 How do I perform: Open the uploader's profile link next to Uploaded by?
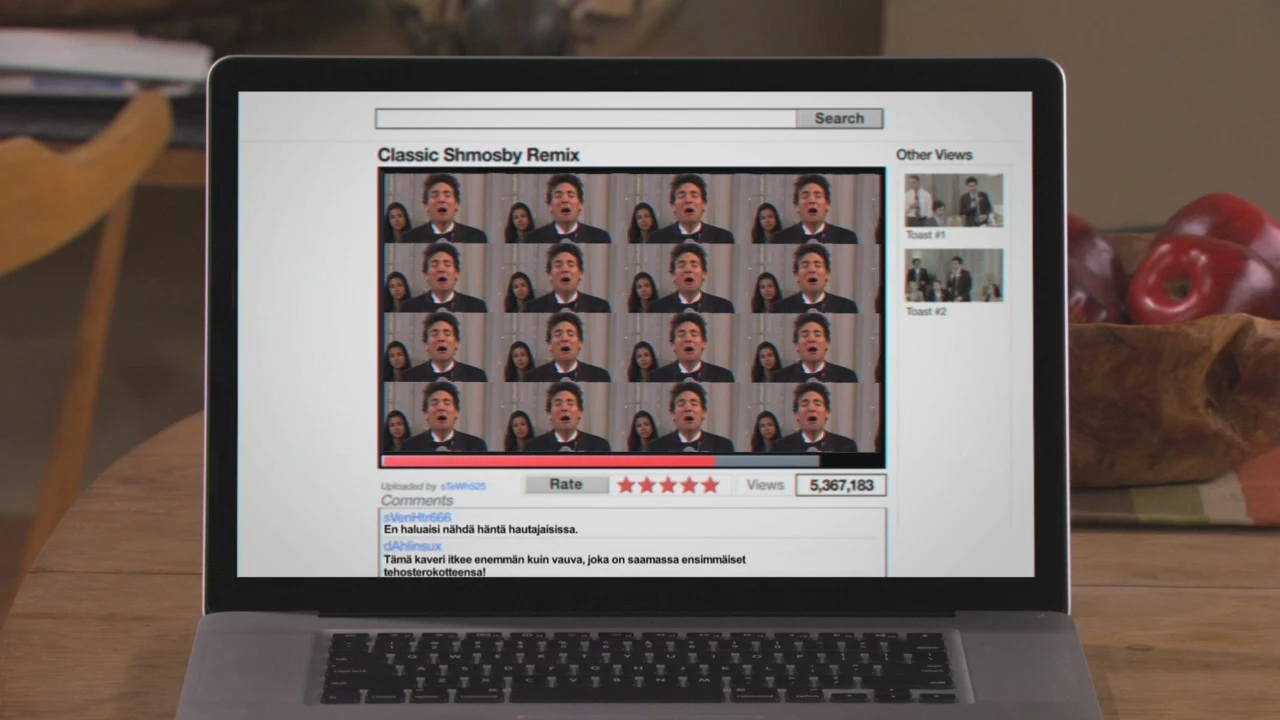pos(463,487)
